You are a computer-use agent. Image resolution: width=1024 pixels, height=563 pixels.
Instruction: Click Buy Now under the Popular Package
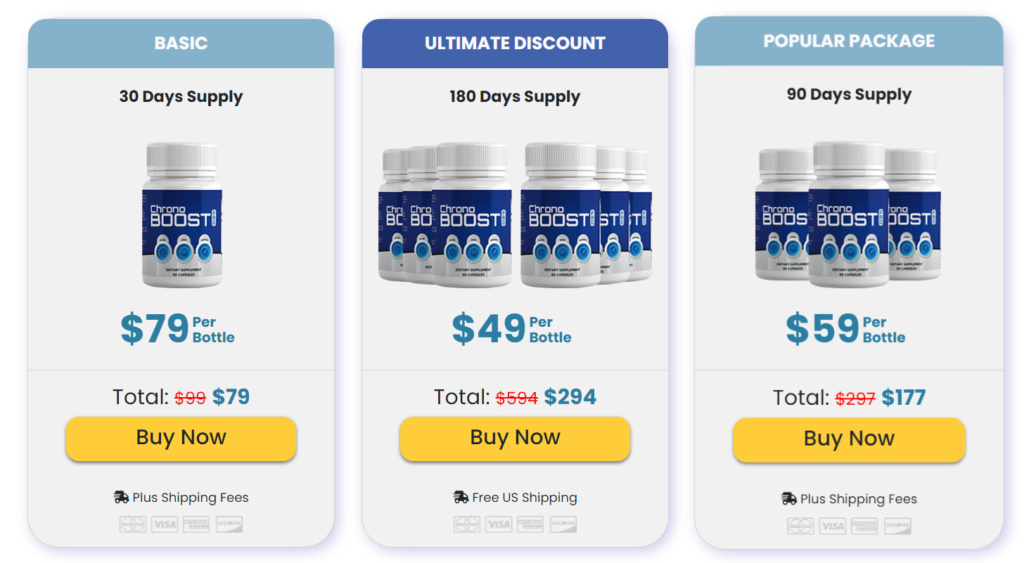(848, 440)
